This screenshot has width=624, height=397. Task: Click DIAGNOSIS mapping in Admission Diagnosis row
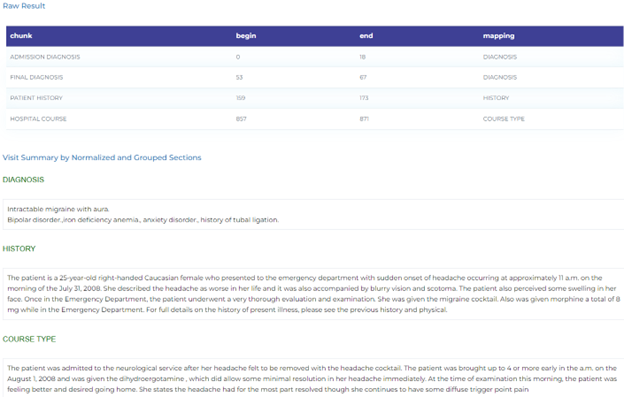(x=500, y=57)
